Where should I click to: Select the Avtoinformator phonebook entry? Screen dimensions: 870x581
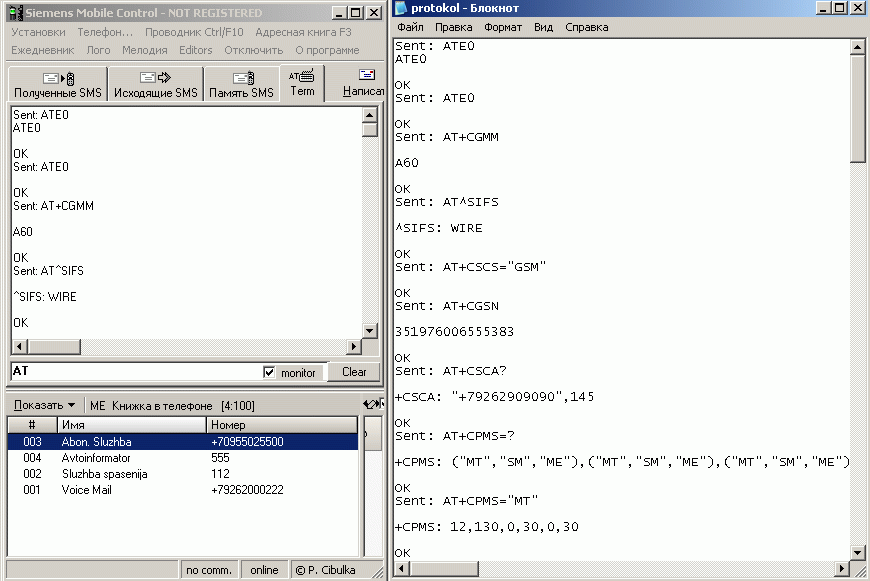coord(183,458)
